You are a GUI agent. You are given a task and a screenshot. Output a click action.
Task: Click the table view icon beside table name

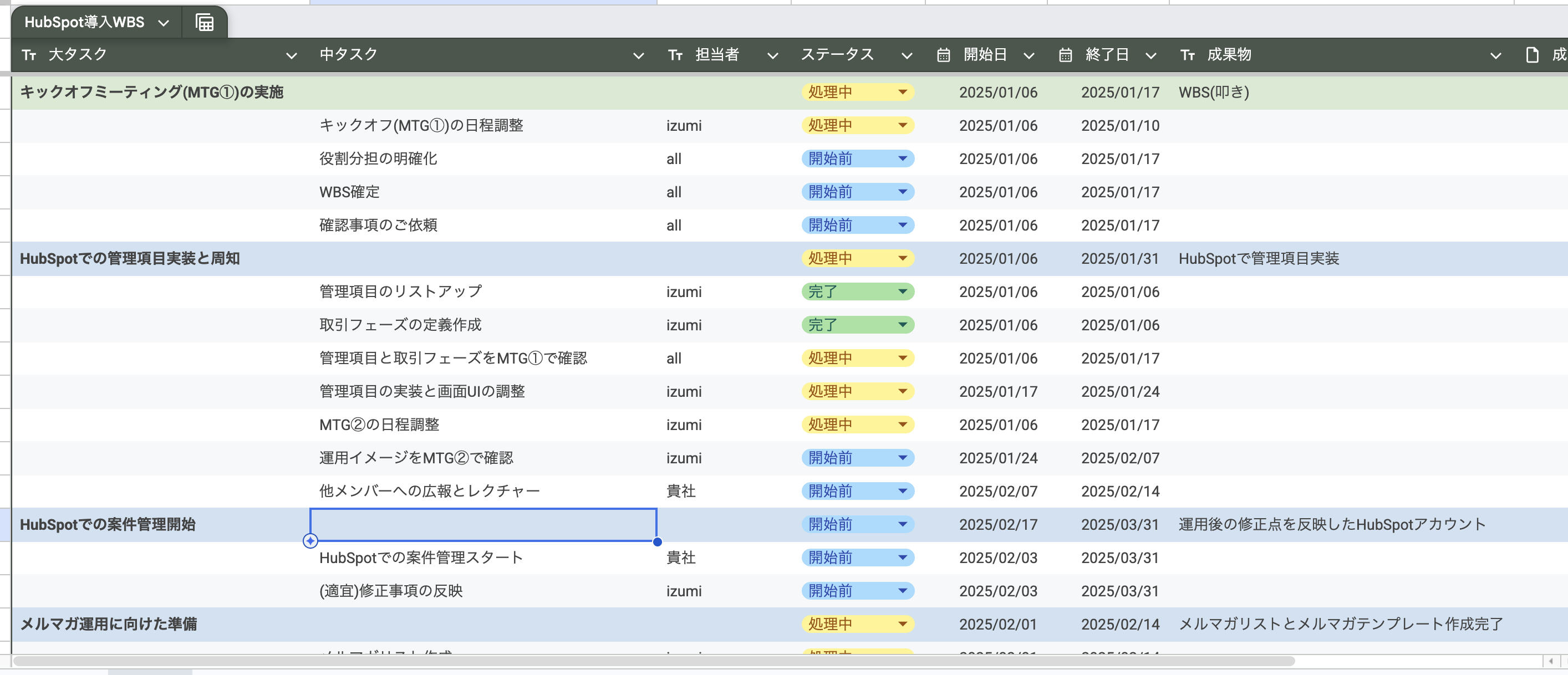click(205, 23)
